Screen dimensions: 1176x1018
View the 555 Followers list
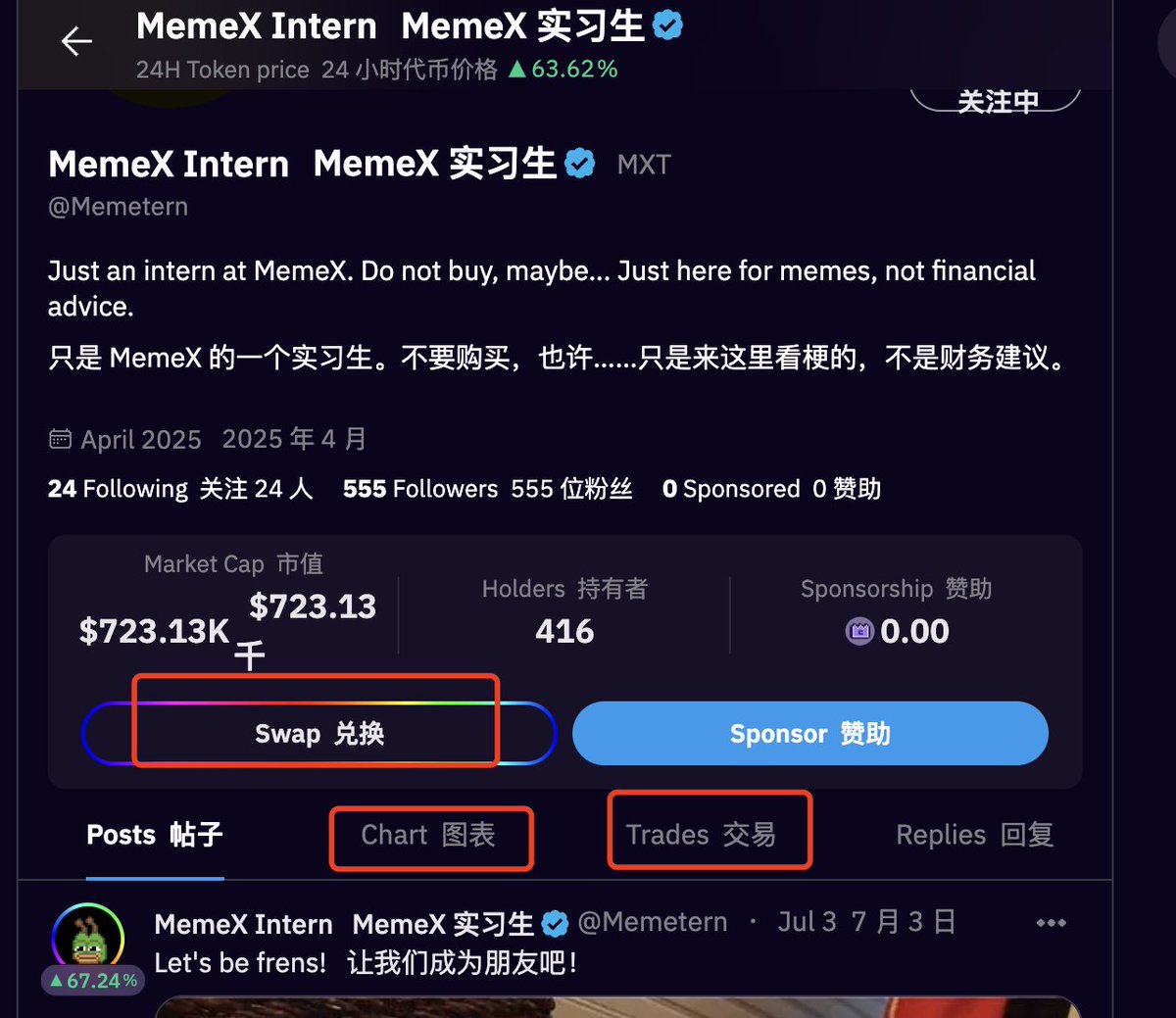pyautogui.click(x=487, y=489)
